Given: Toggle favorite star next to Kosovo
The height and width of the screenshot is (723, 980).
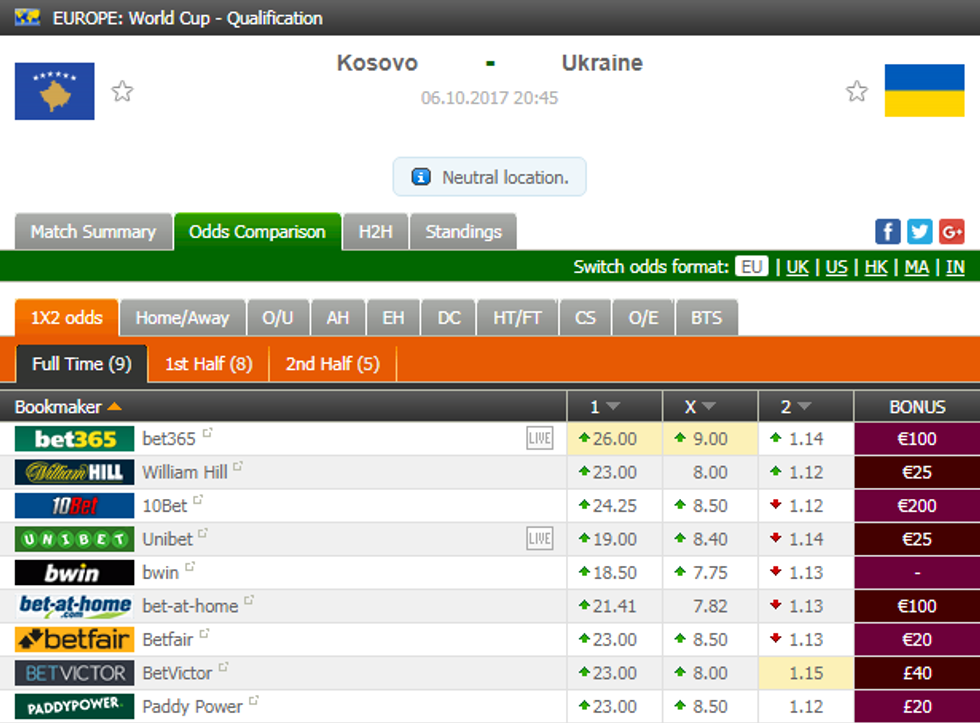Looking at the screenshot, I should pyautogui.click(x=122, y=92).
